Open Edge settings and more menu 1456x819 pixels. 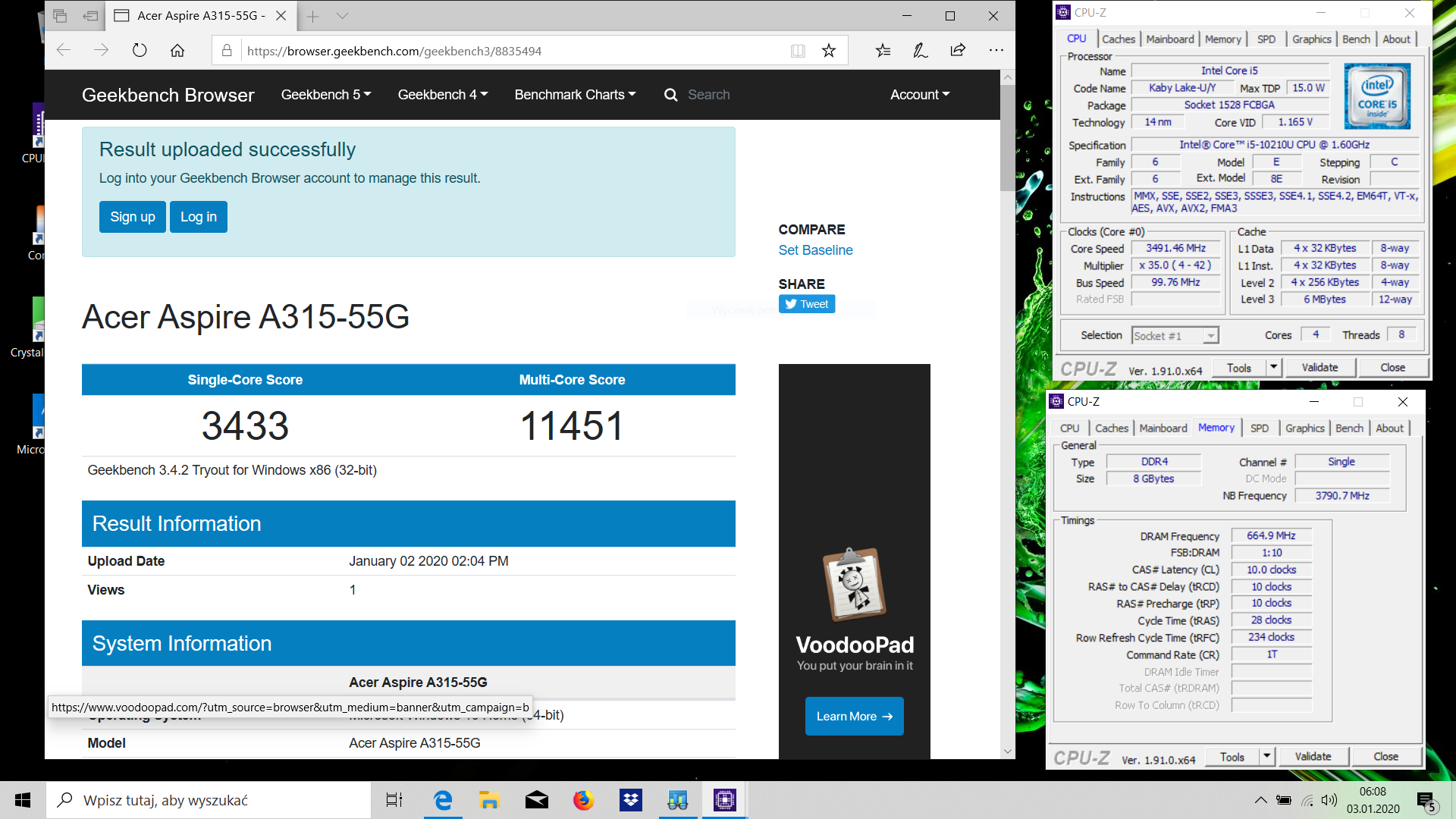pos(996,51)
